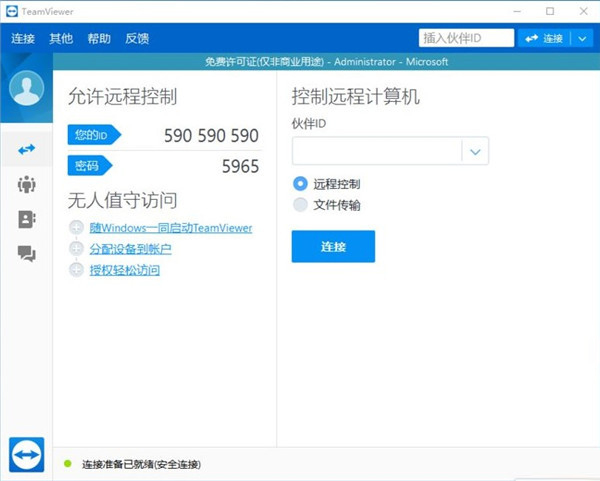Click the 您的ID label tag
600x481 pixels.
coord(94,135)
